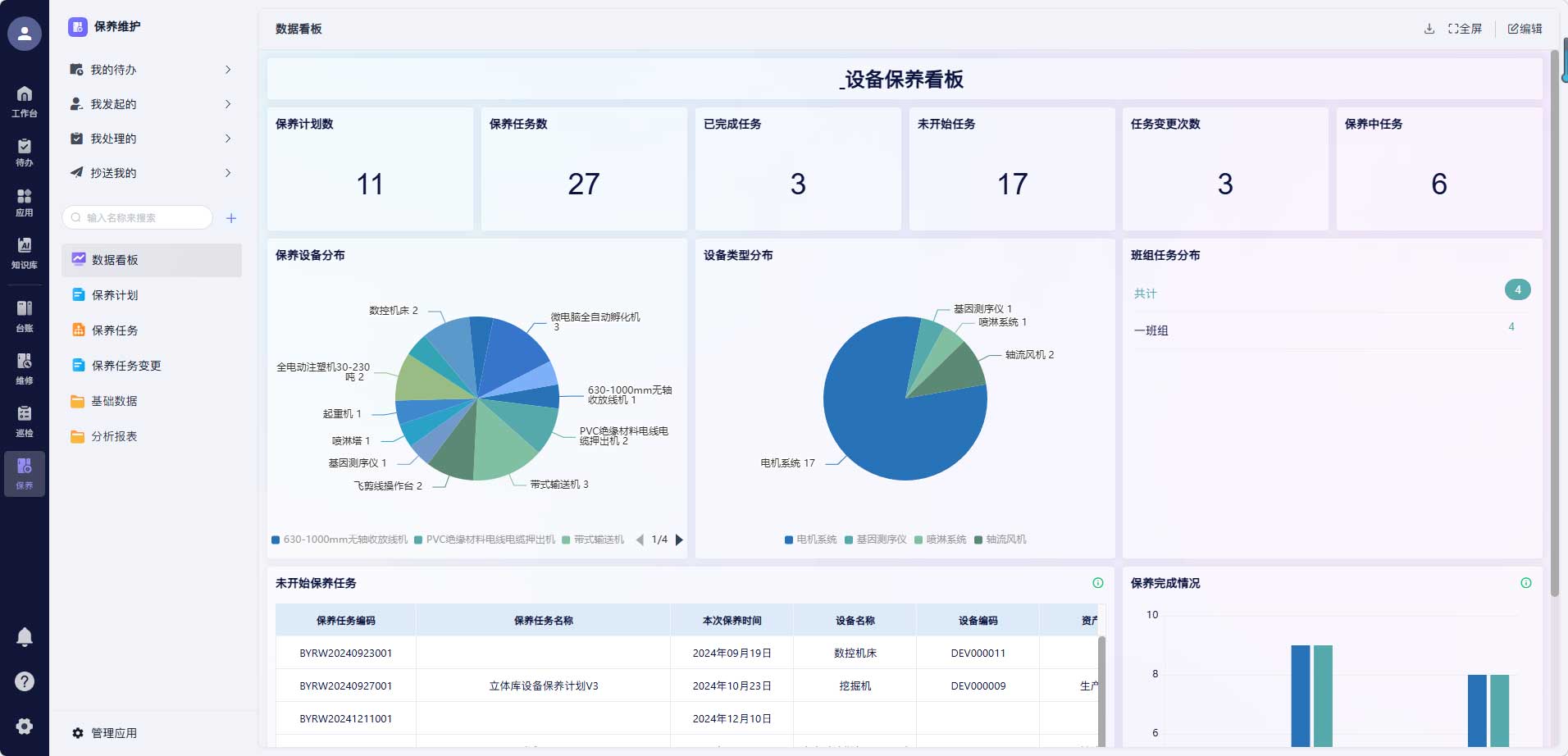Expand the 我发起的 section arrow
The height and width of the screenshot is (756, 1568).
coord(228,104)
